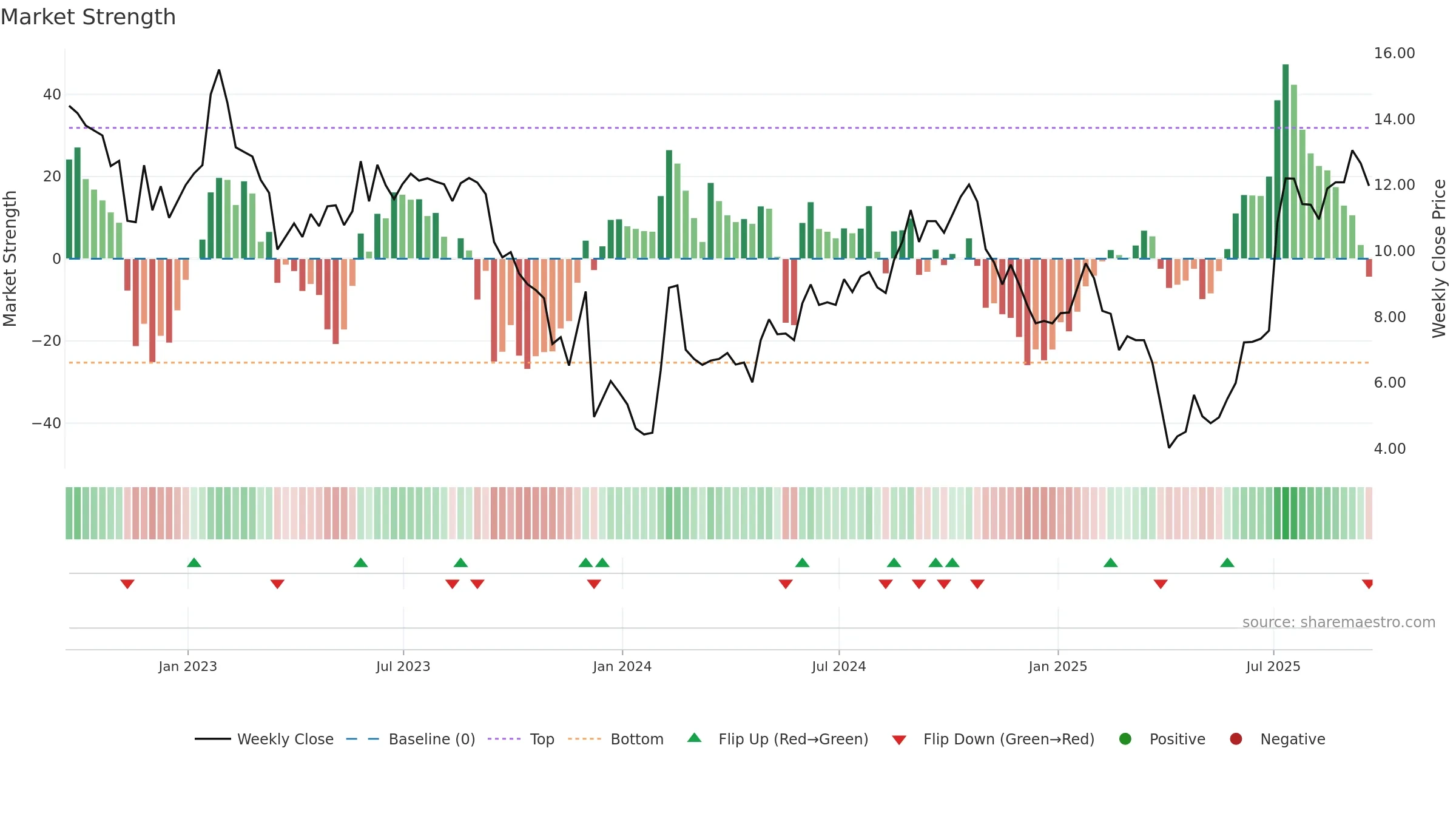This screenshot has width=1456, height=819.
Task: Click the Jan 2025 x-axis label
Action: pos(1058,667)
